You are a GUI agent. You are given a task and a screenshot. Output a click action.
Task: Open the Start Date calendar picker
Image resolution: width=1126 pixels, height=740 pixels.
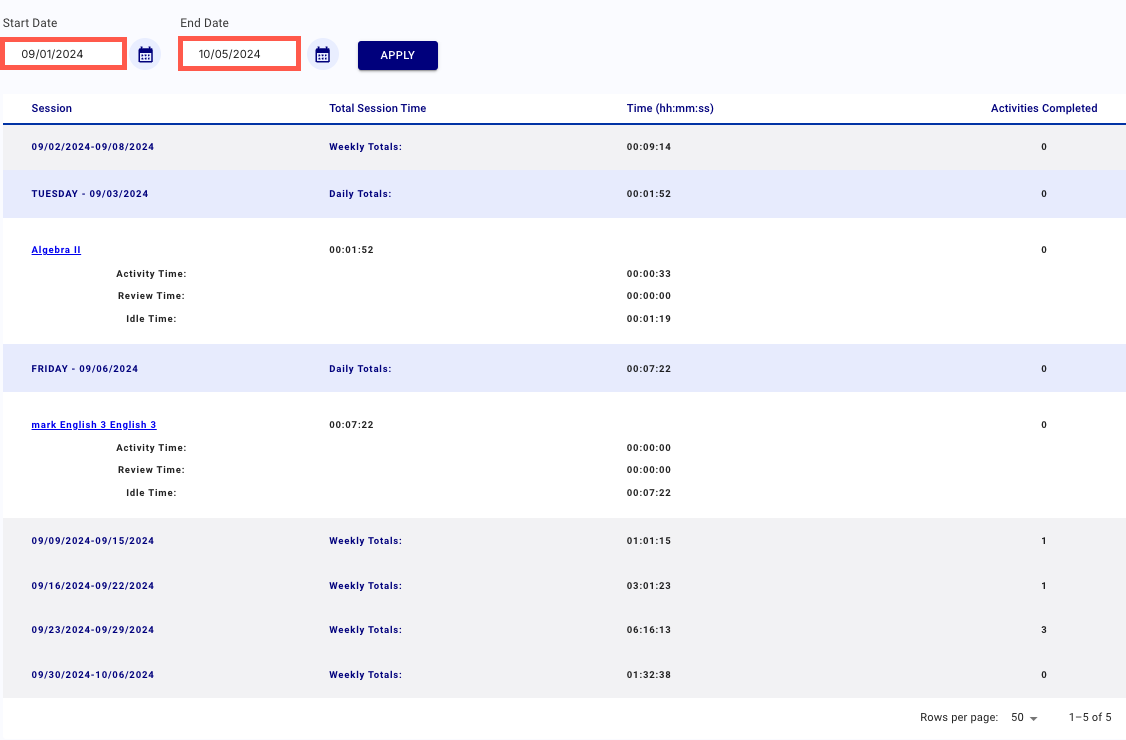pos(145,53)
